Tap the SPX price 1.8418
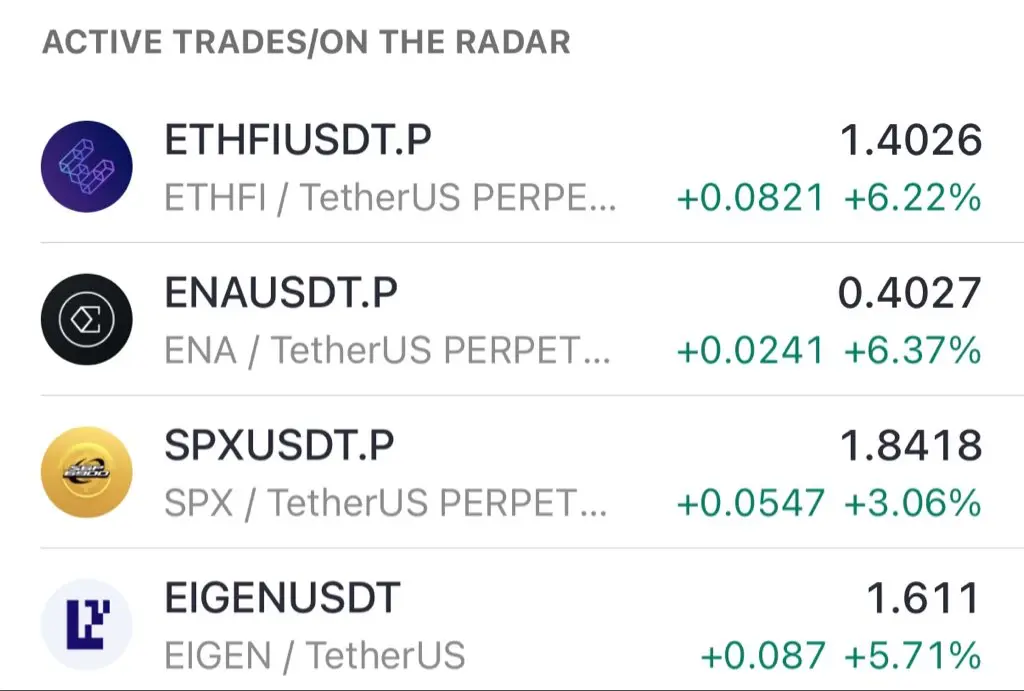Viewport: 1024px width, 691px height. tap(911, 445)
